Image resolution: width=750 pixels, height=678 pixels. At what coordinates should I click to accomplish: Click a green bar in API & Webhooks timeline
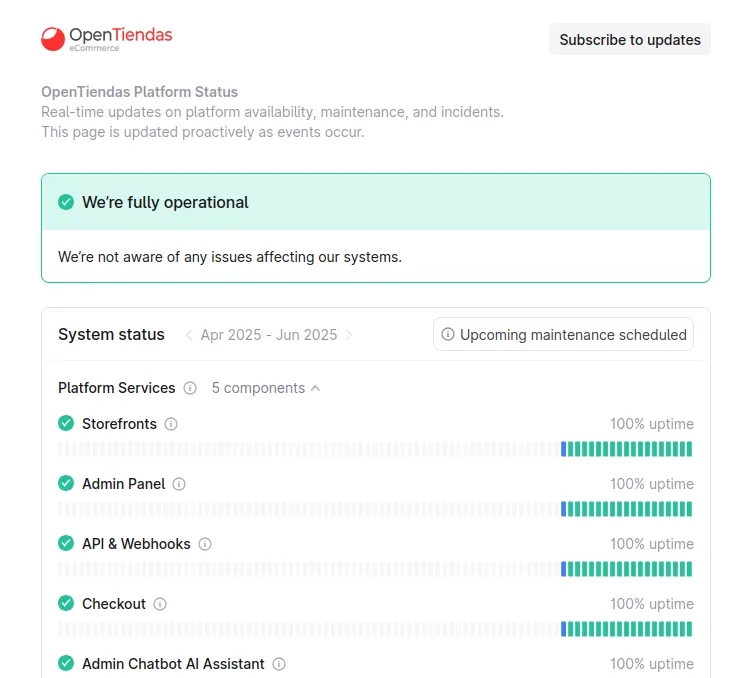pos(627,569)
